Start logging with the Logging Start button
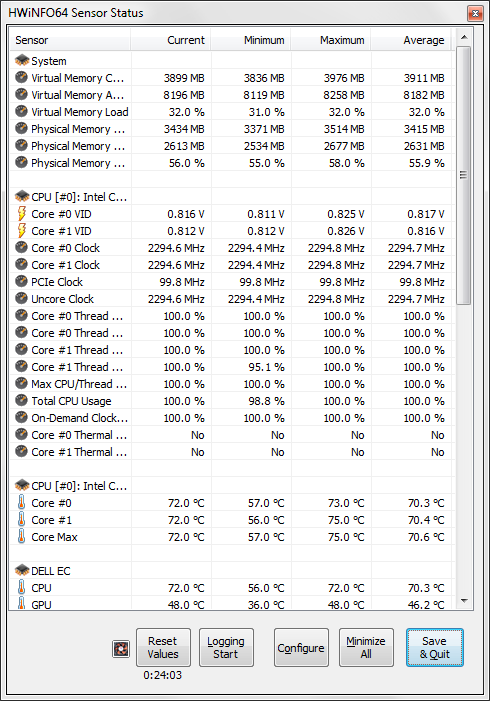The width and height of the screenshot is (490, 701). (226, 647)
